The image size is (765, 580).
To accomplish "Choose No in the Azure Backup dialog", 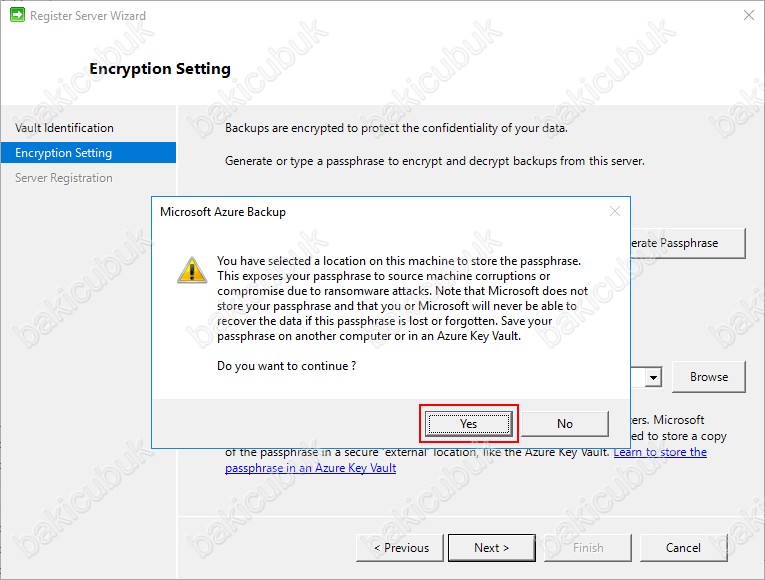I will point(565,423).
